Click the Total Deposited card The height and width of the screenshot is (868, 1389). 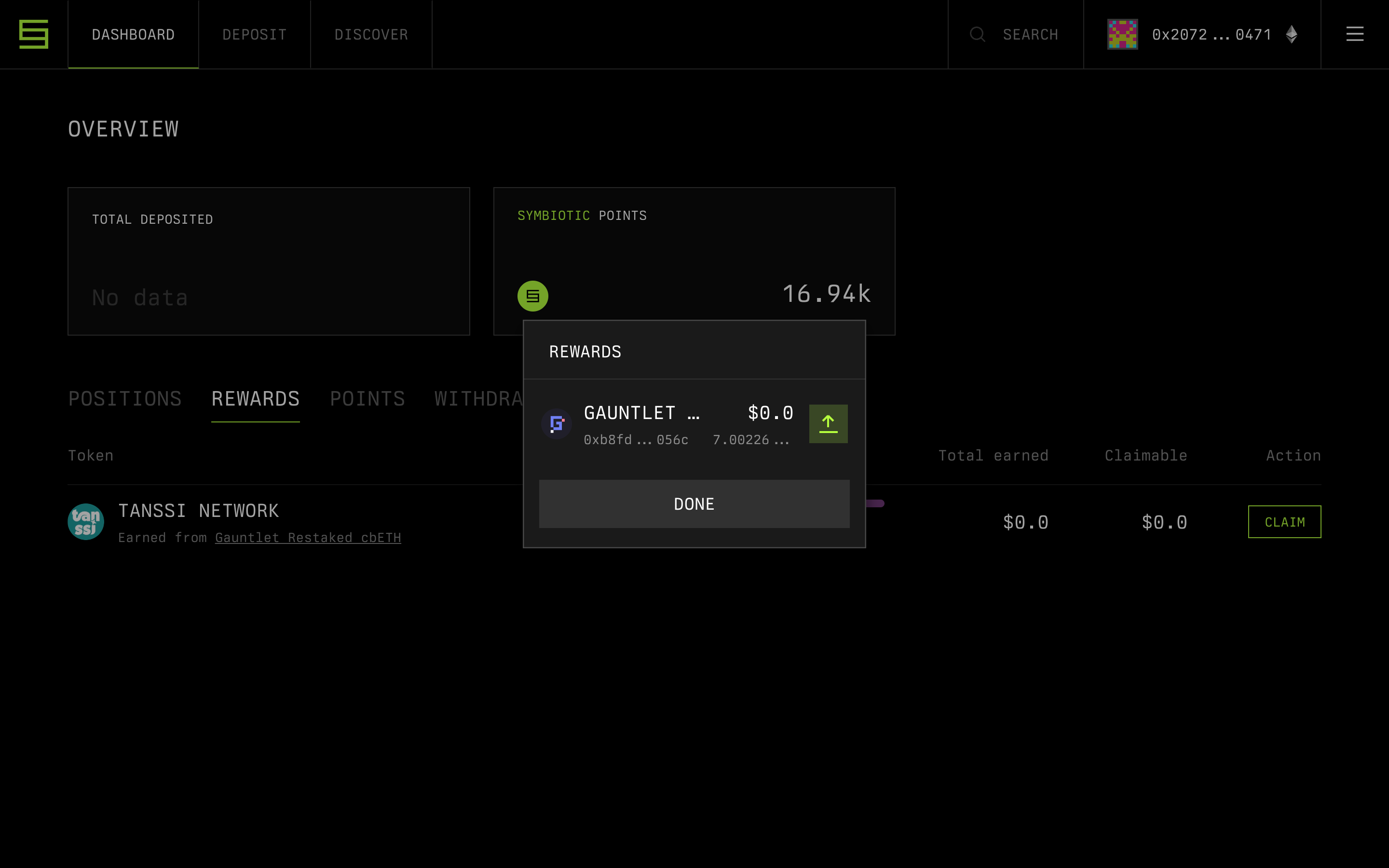tap(269, 261)
